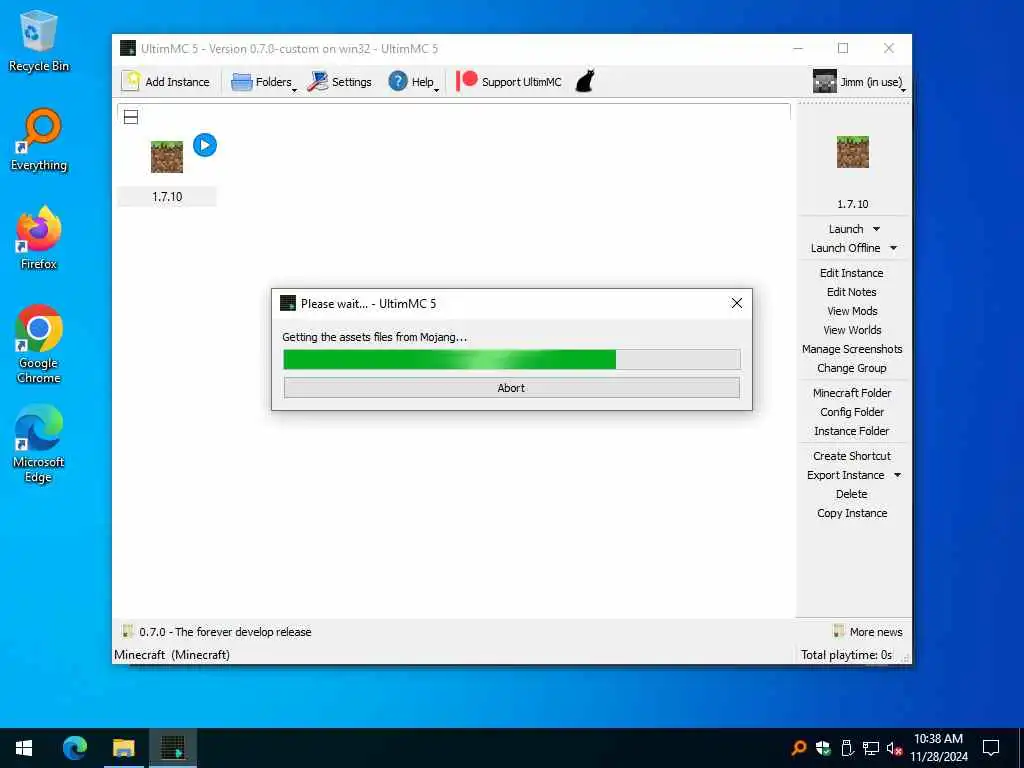Select the Microsoft Edge desktop shortcut

click(39, 443)
